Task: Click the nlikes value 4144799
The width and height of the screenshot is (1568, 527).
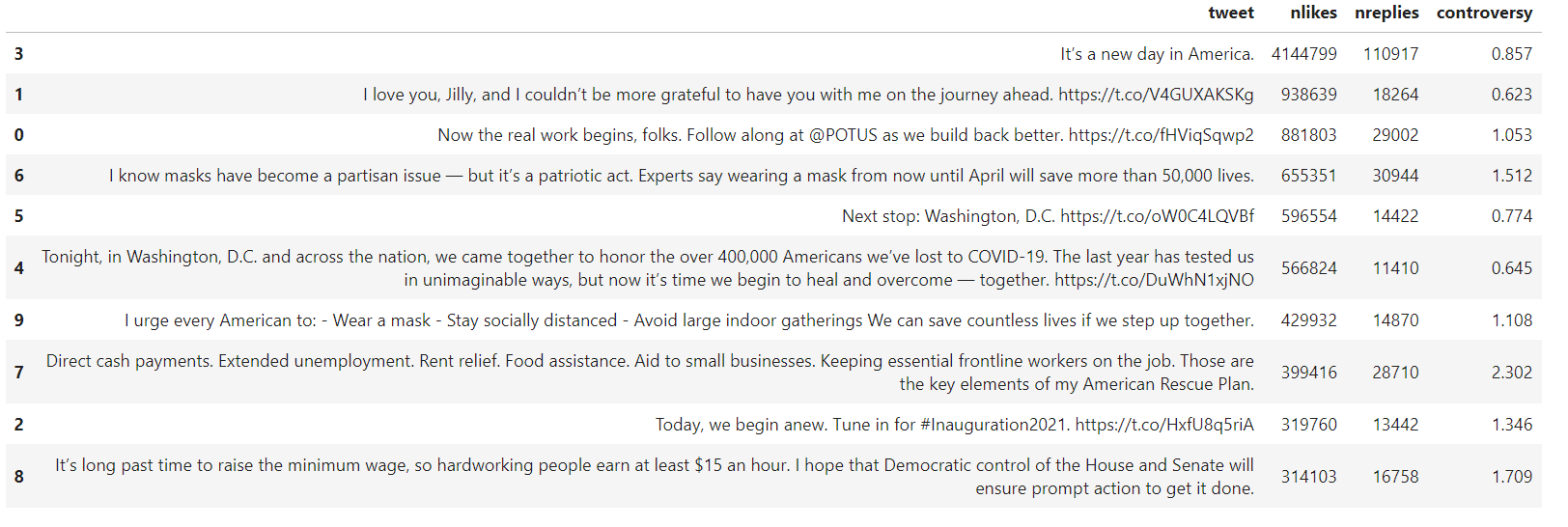Action: coord(1303,54)
